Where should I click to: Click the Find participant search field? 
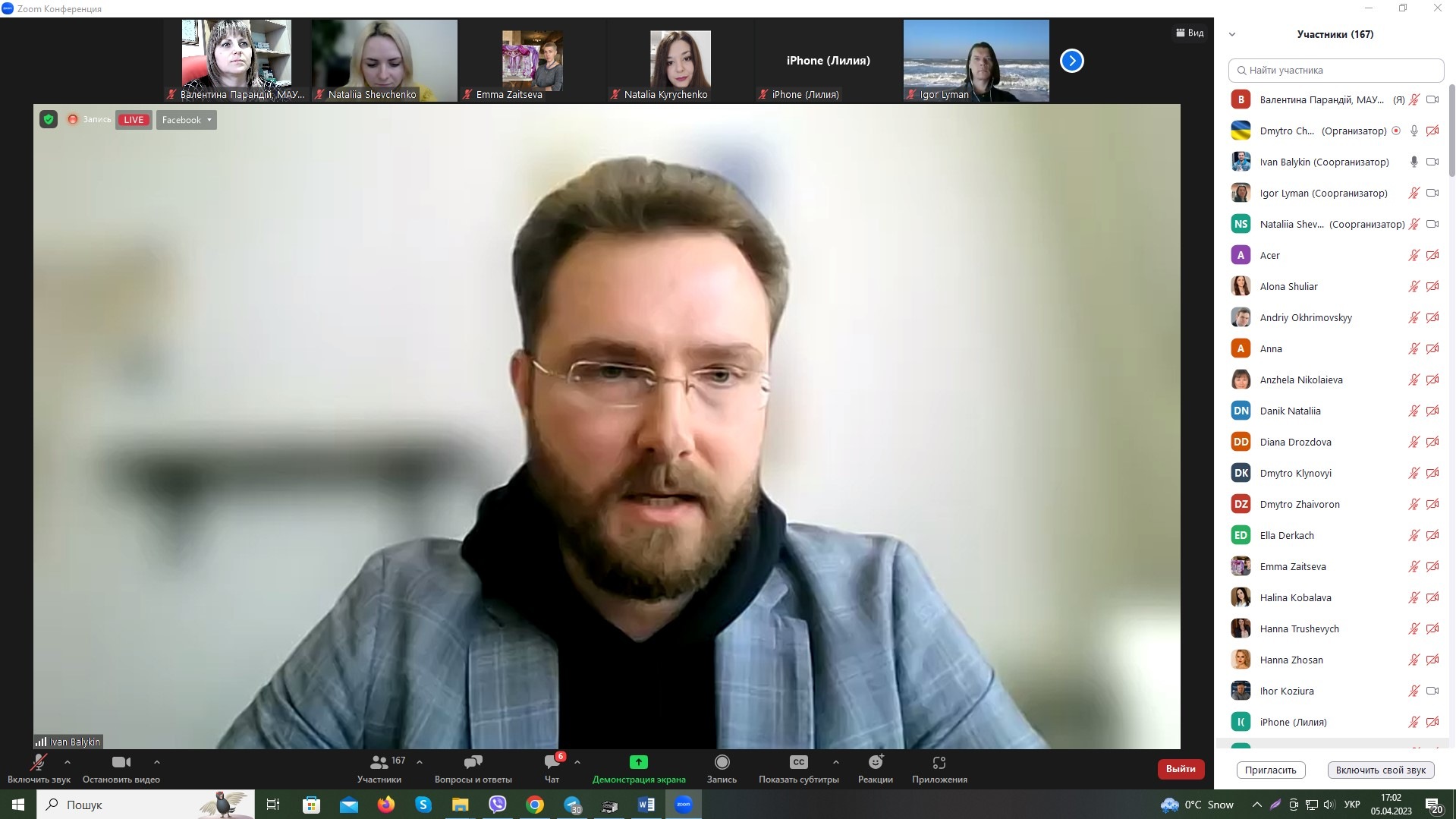pos(1335,70)
